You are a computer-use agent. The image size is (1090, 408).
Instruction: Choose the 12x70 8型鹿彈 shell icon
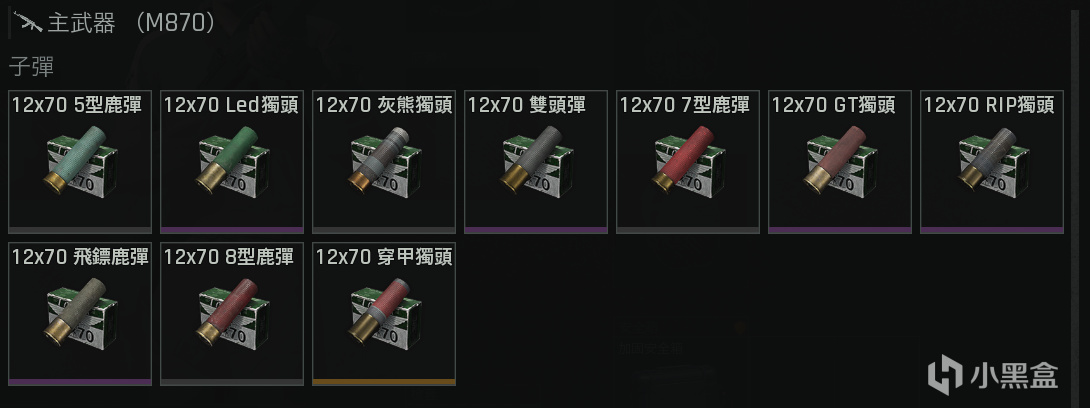[x=231, y=313]
